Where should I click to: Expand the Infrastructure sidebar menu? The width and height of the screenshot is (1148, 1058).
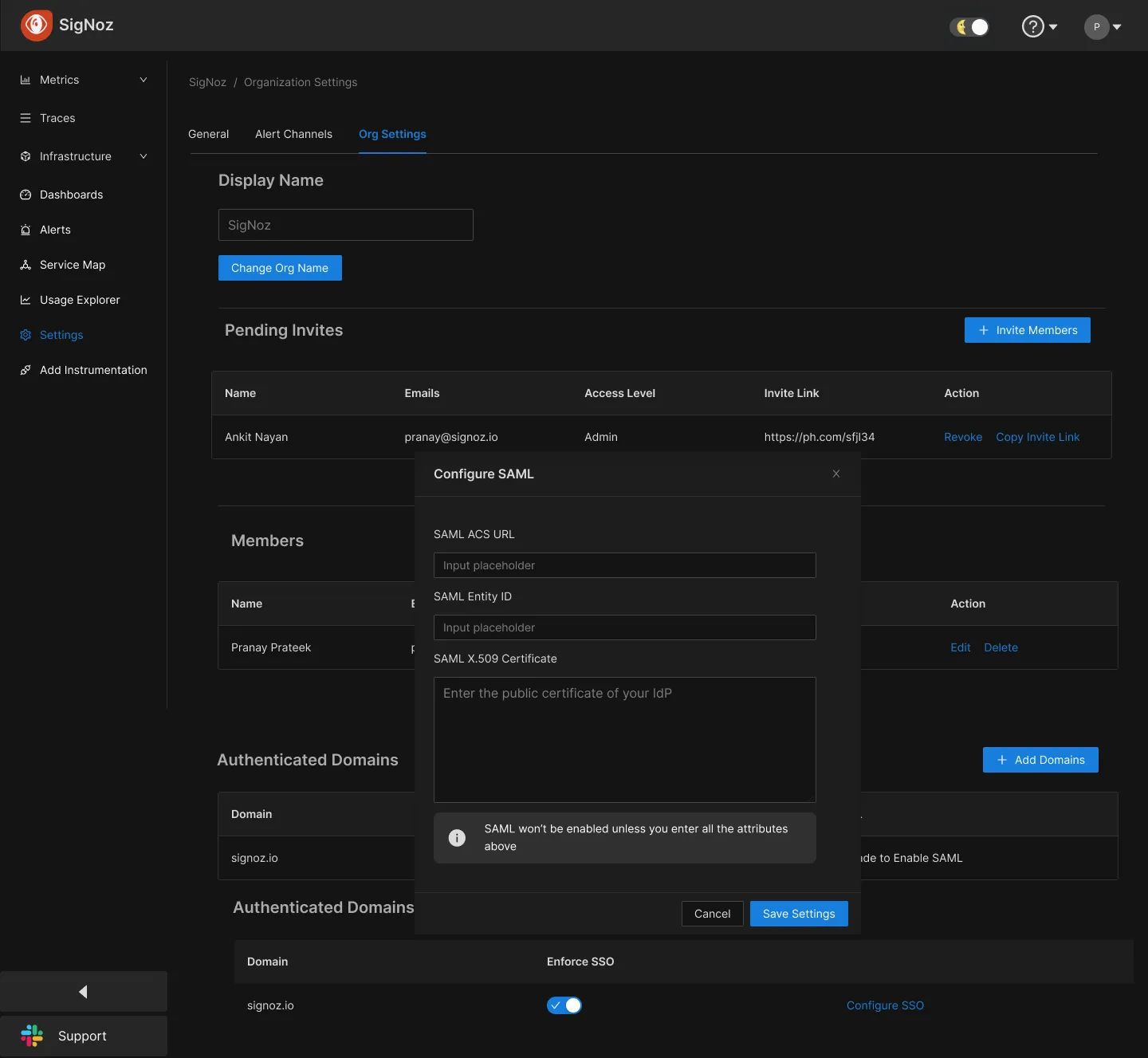143,156
